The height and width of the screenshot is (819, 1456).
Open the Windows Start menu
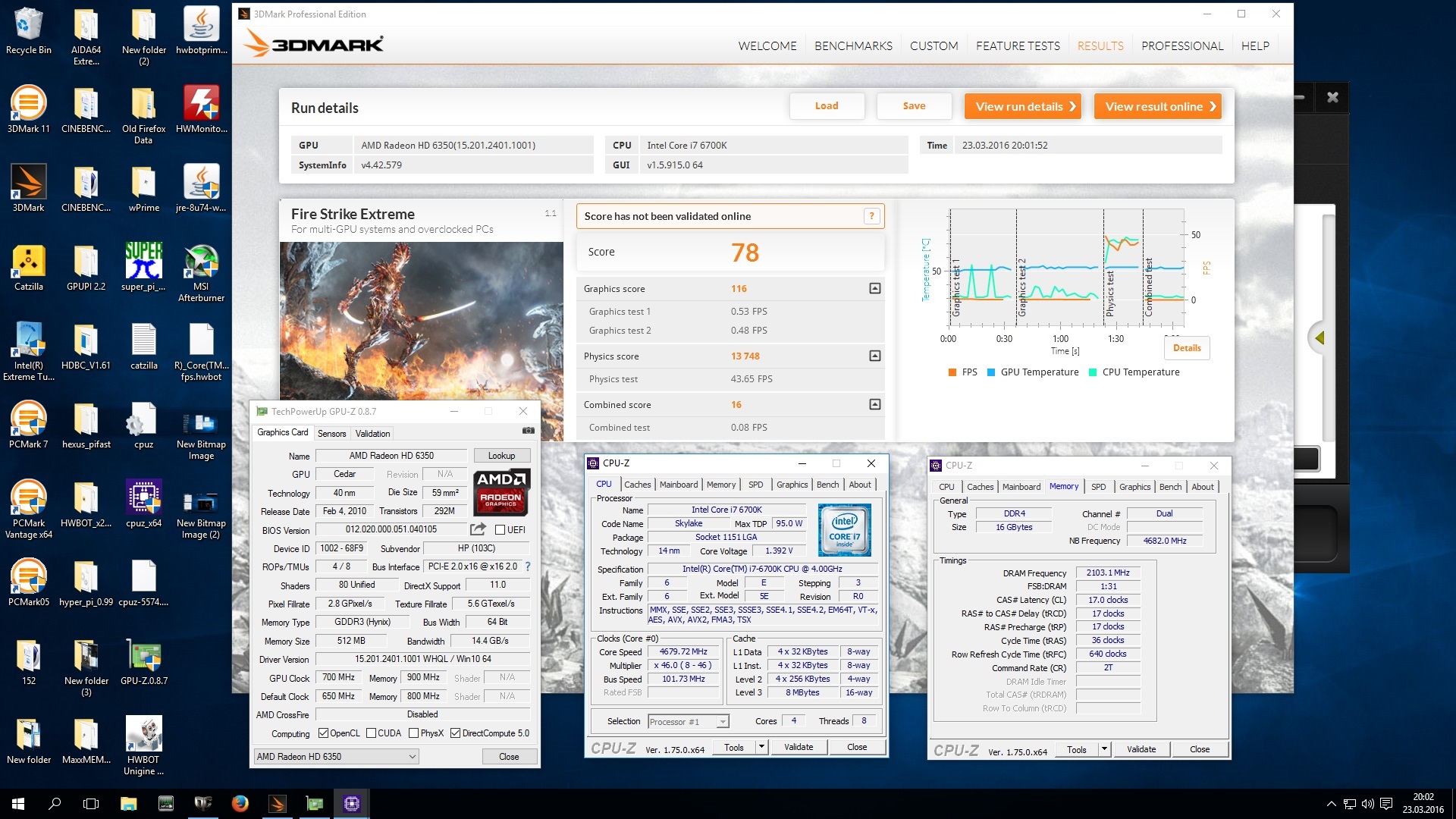18,804
